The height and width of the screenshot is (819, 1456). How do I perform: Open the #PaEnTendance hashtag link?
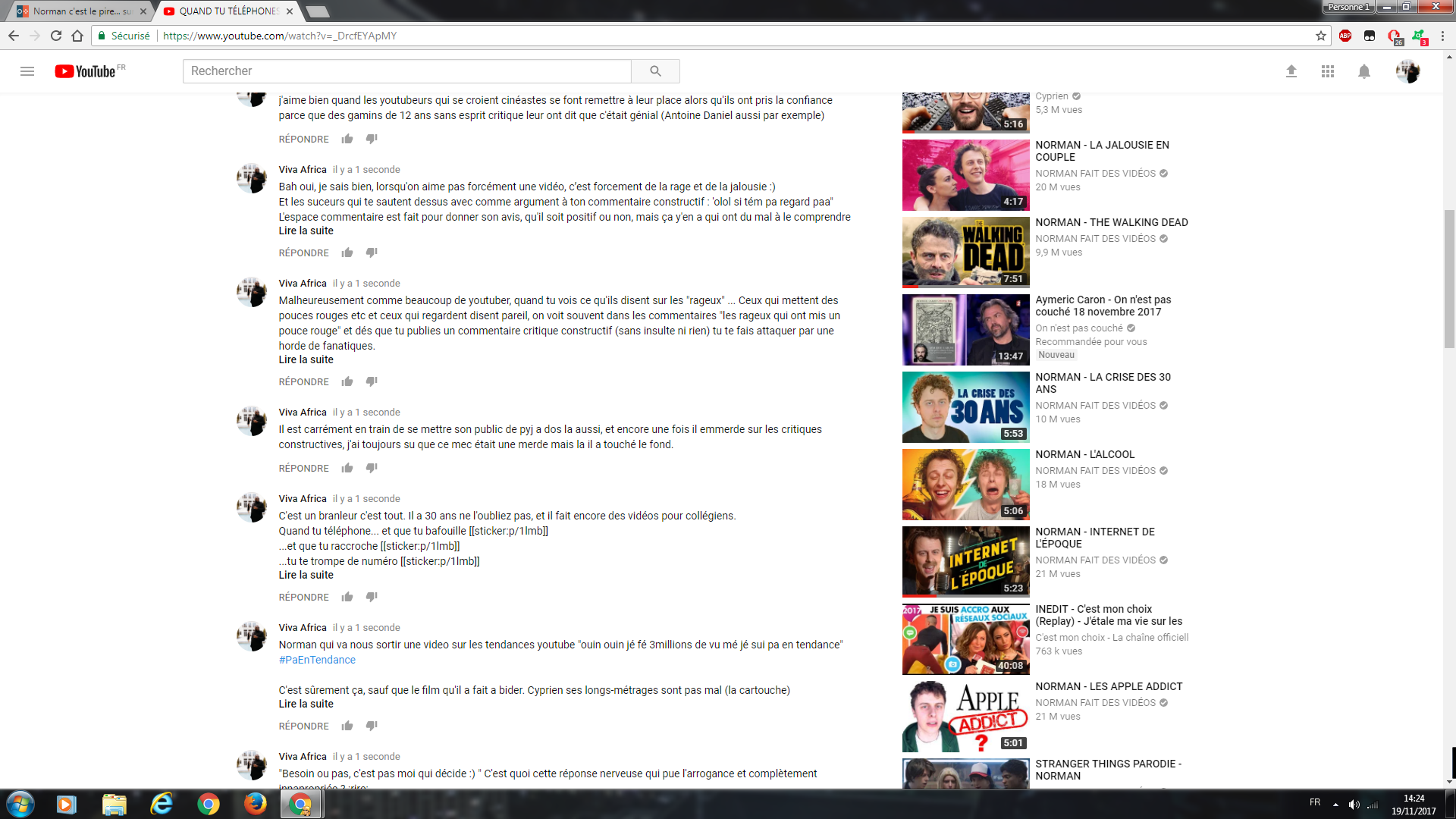317,660
